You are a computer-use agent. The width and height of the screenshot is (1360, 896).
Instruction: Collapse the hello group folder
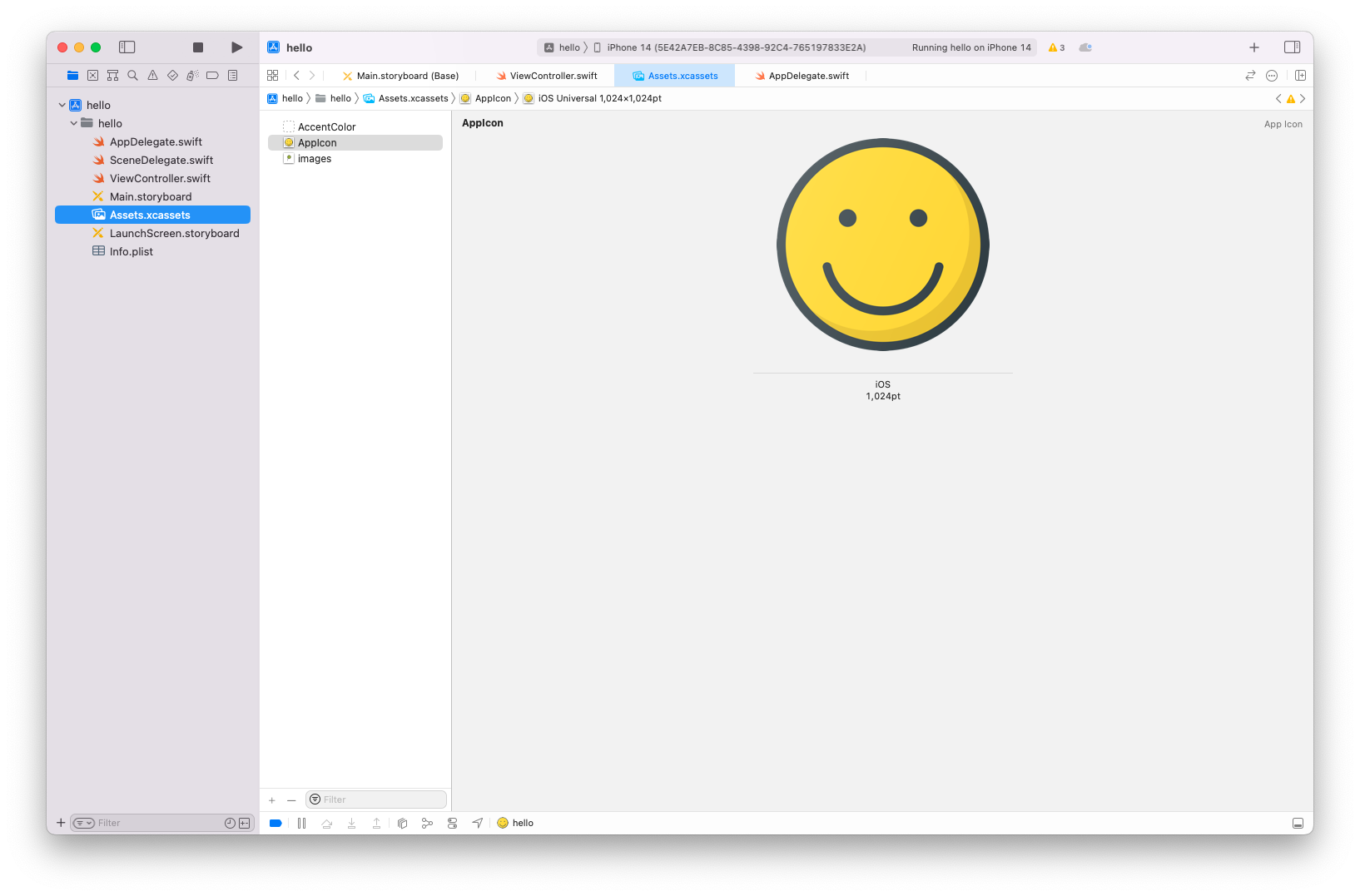click(74, 123)
